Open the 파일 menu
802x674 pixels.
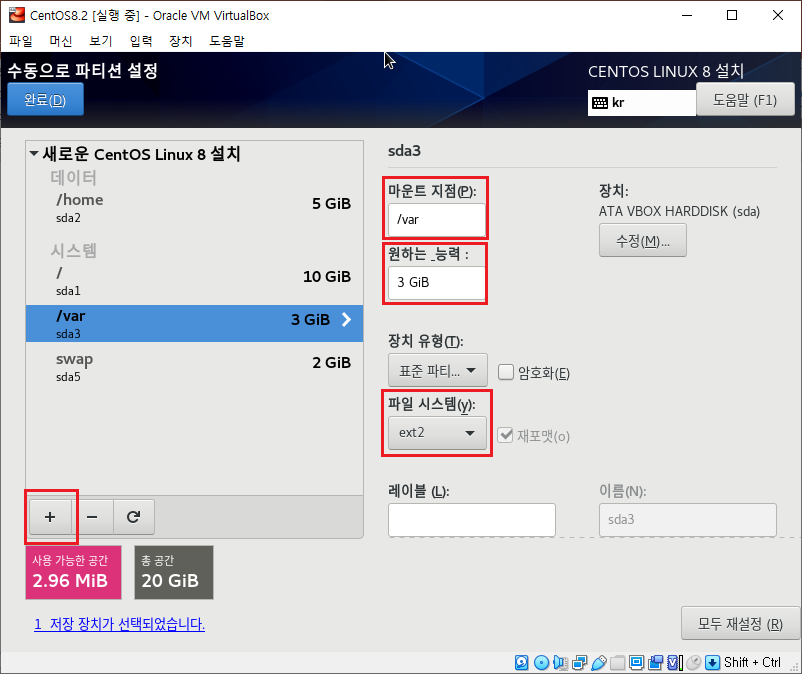tap(21, 41)
